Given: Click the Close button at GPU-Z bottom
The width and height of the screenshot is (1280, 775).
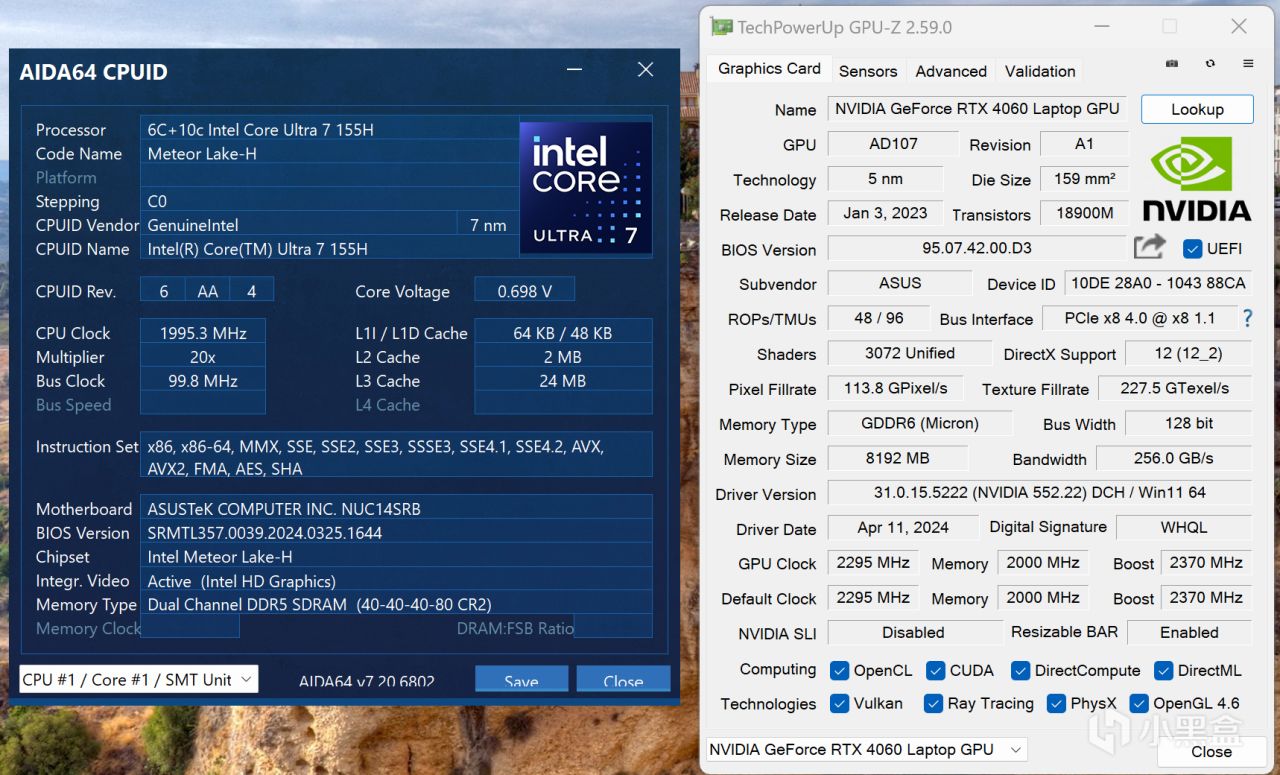Looking at the screenshot, I should (x=1211, y=751).
